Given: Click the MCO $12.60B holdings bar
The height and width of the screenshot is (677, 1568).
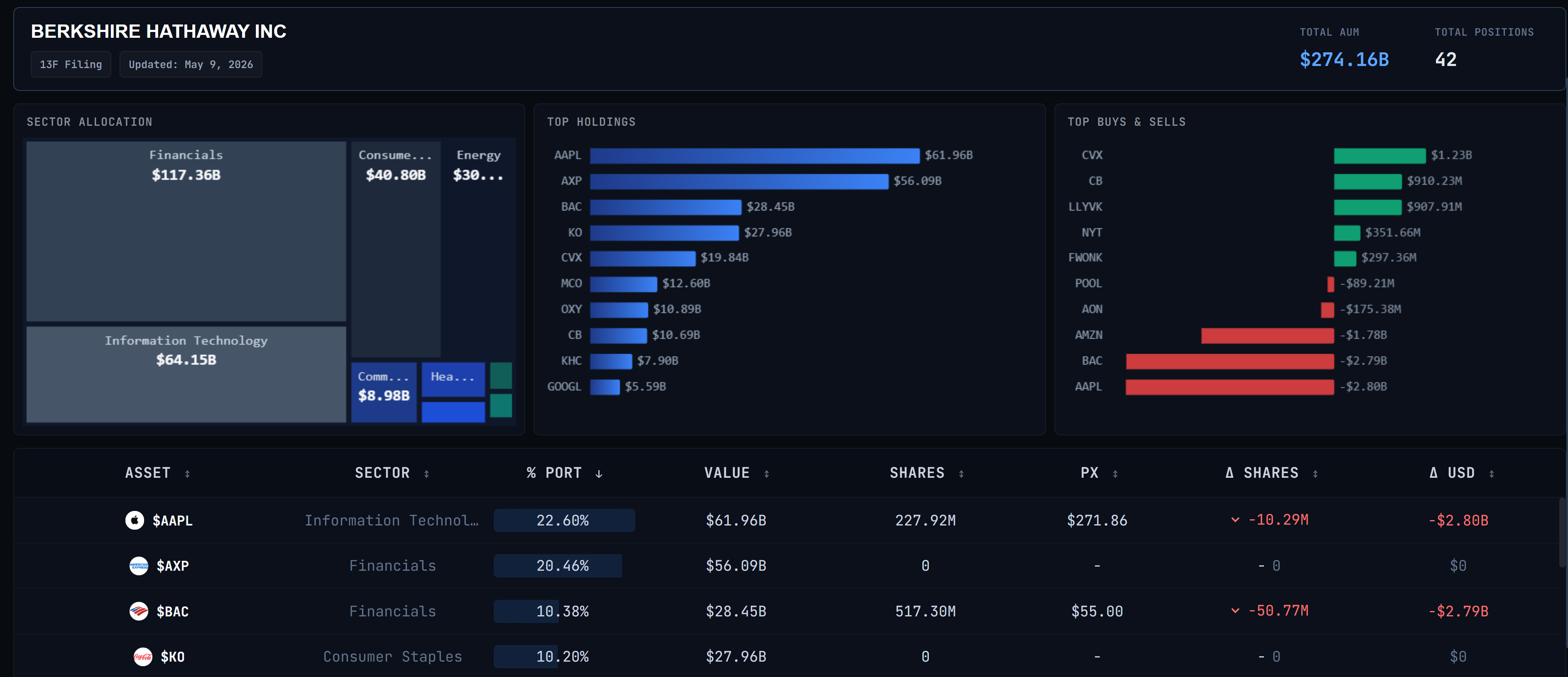Looking at the screenshot, I should [x=623, y=284].
